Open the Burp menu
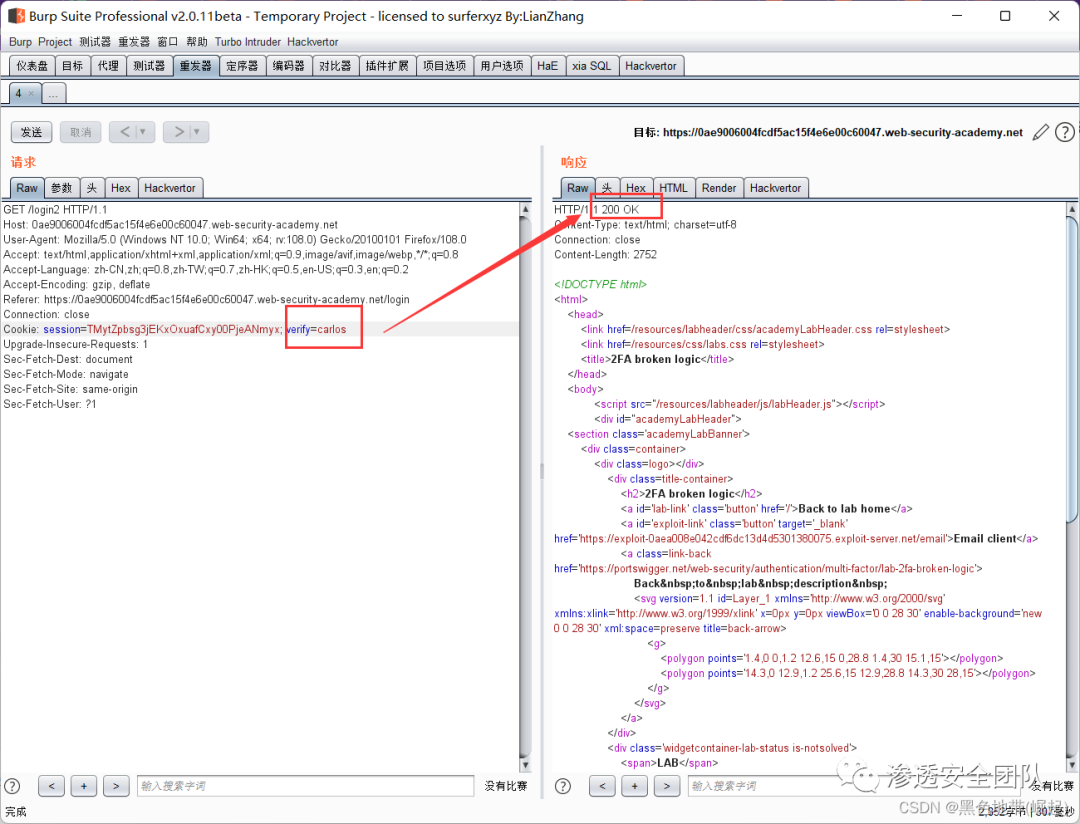The width and height of the screenshot is (1080, 824). tap(21, 42)
